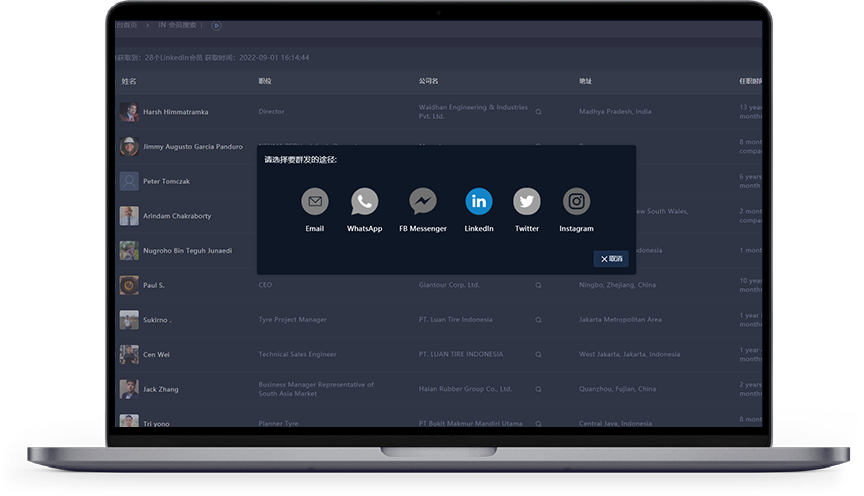Click the CEO job title cell
The image size is (864, 496).
265,285
